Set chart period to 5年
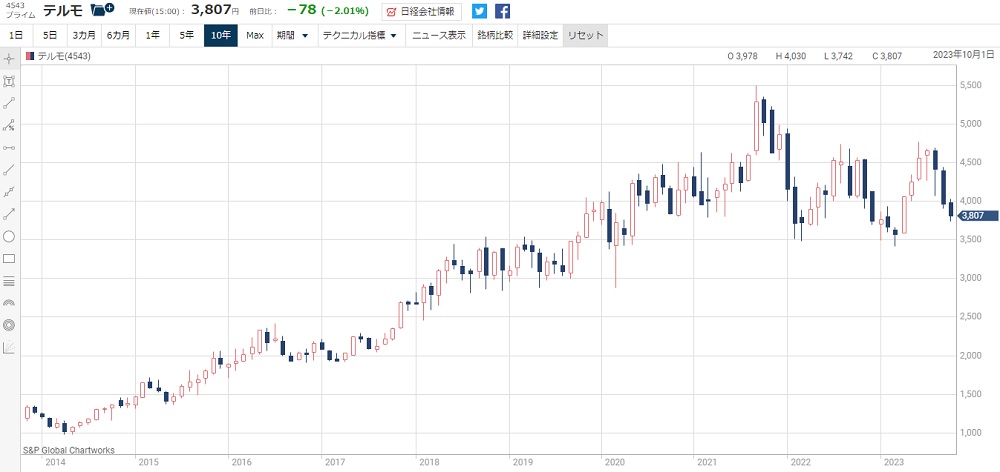Screen dimensions: 1000x472 pyautogui.click(x=187, y=35)
